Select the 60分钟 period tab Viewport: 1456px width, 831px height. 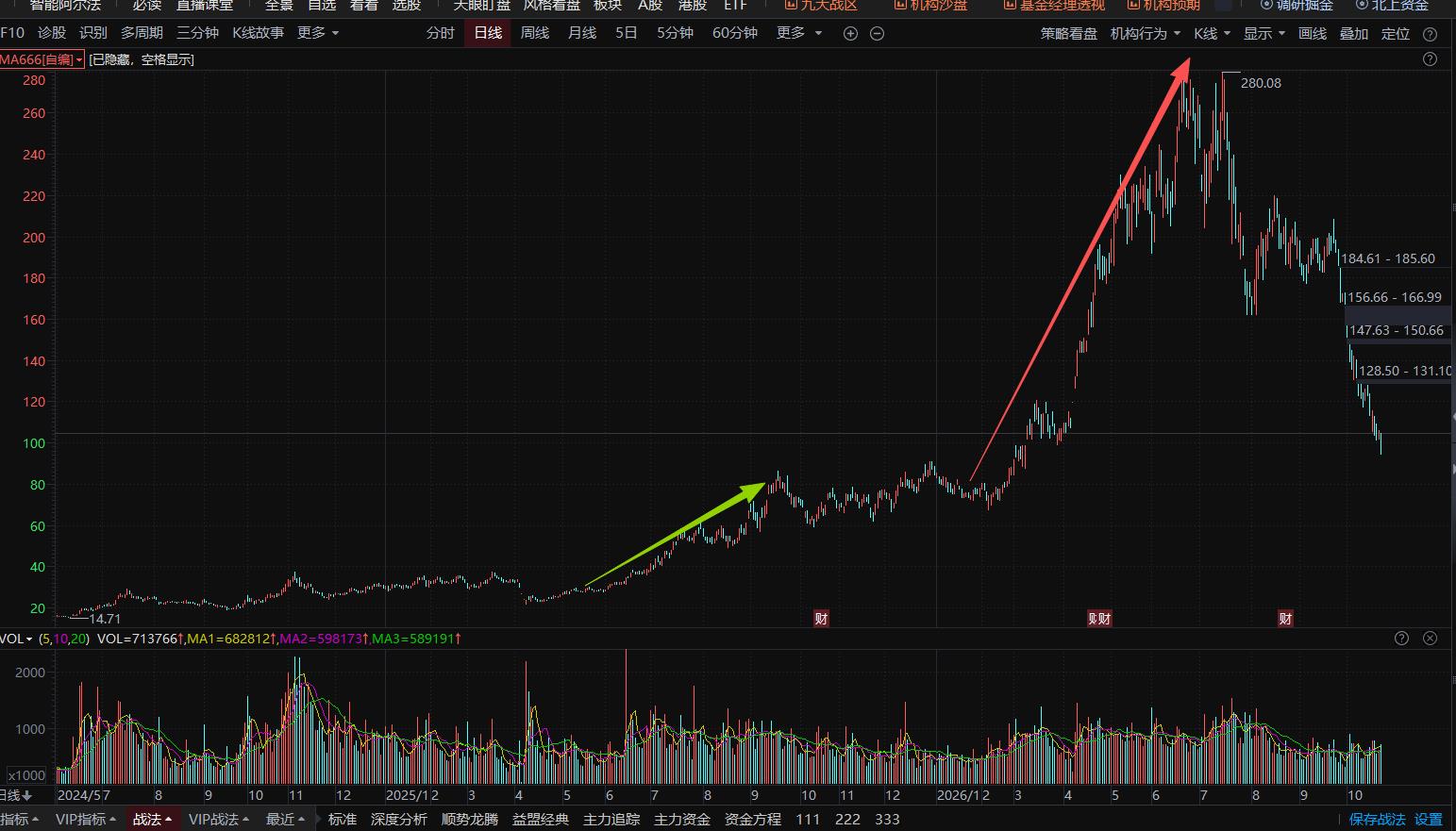tap(735, 33)
